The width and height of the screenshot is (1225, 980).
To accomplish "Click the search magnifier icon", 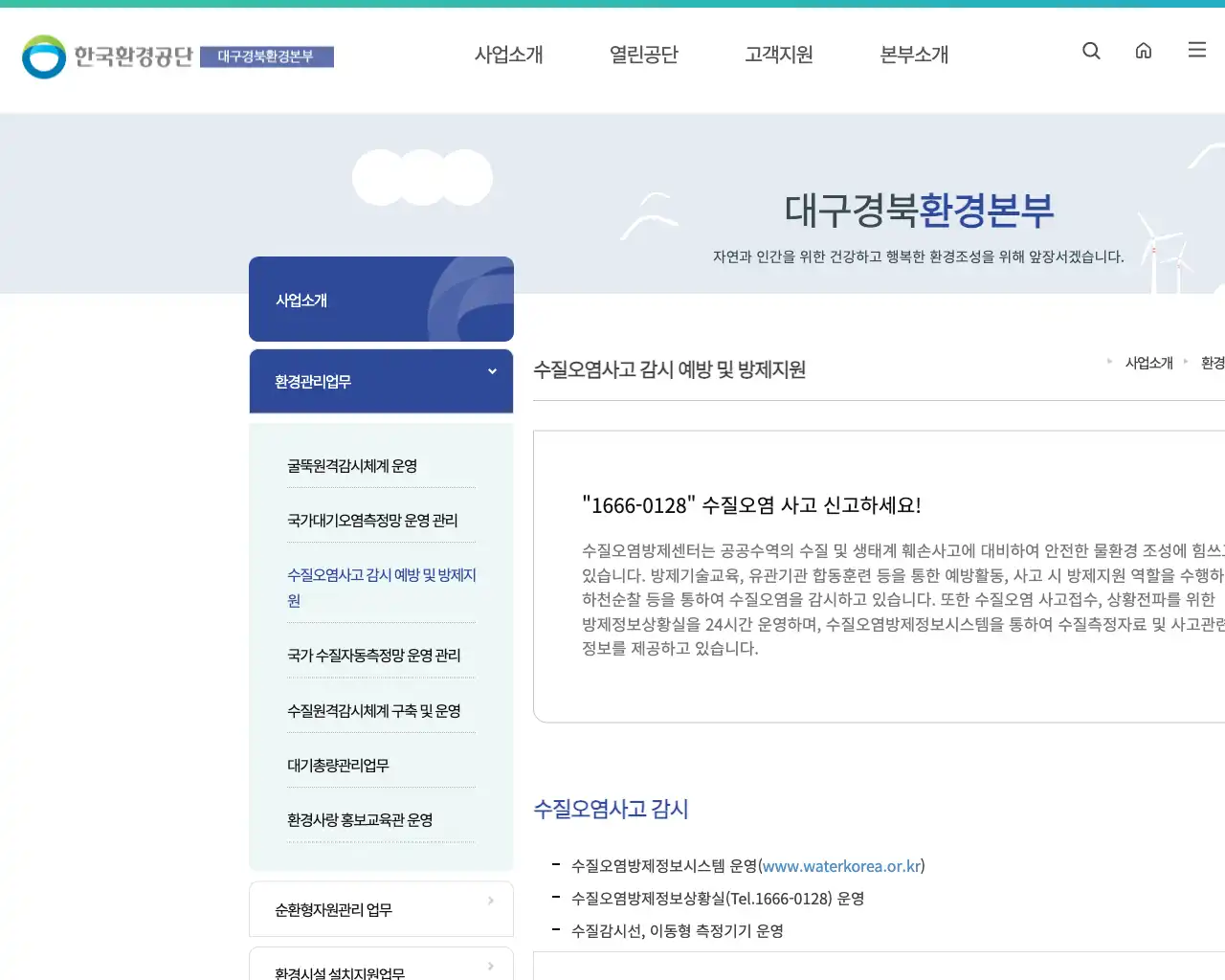I will (1091, 51).
